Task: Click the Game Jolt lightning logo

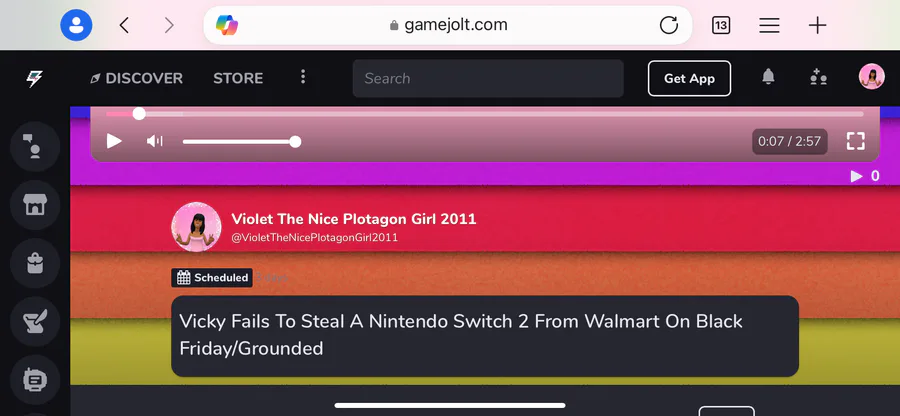Action: (x=34, y=79)
